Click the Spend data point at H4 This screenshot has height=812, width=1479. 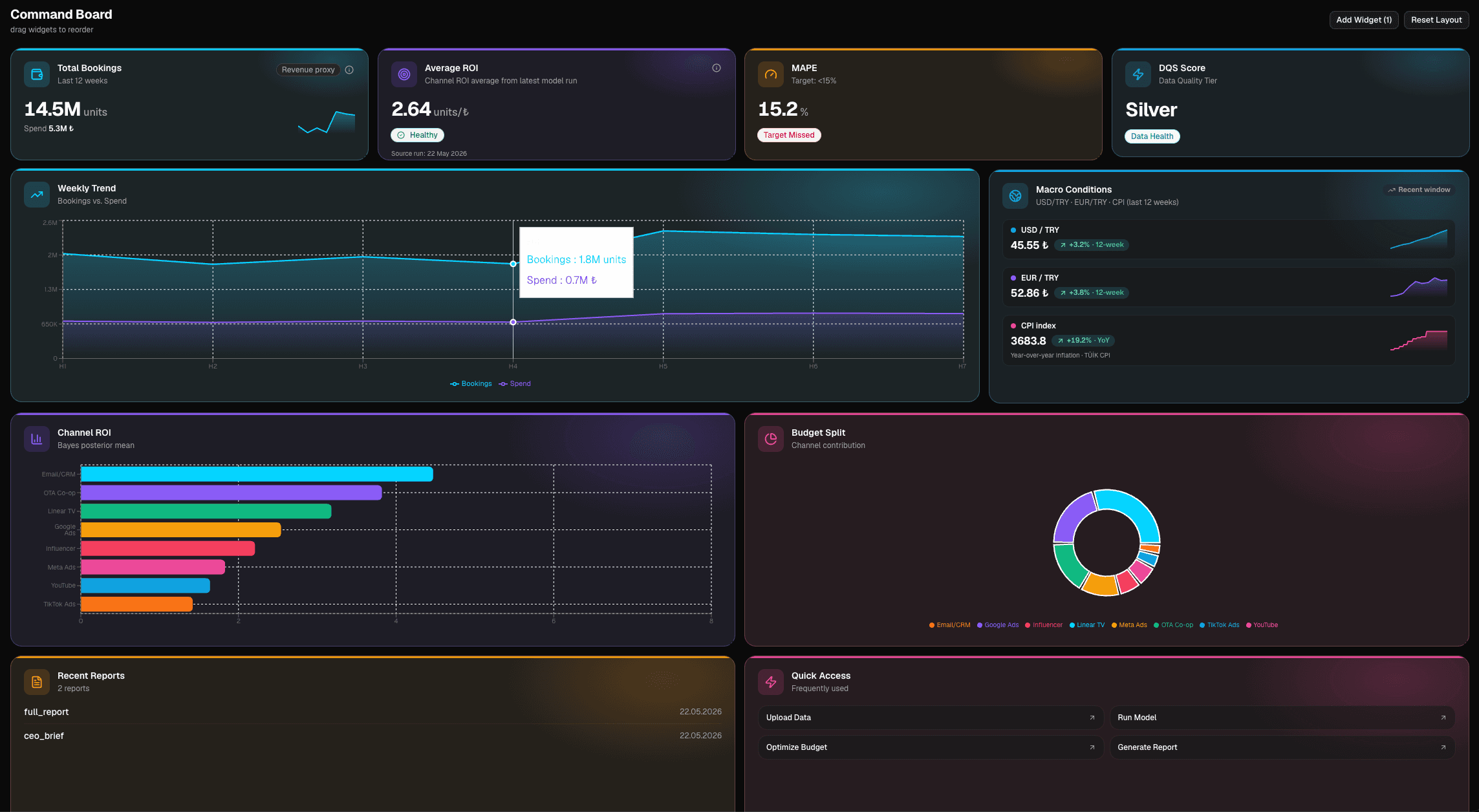[513, 322]
